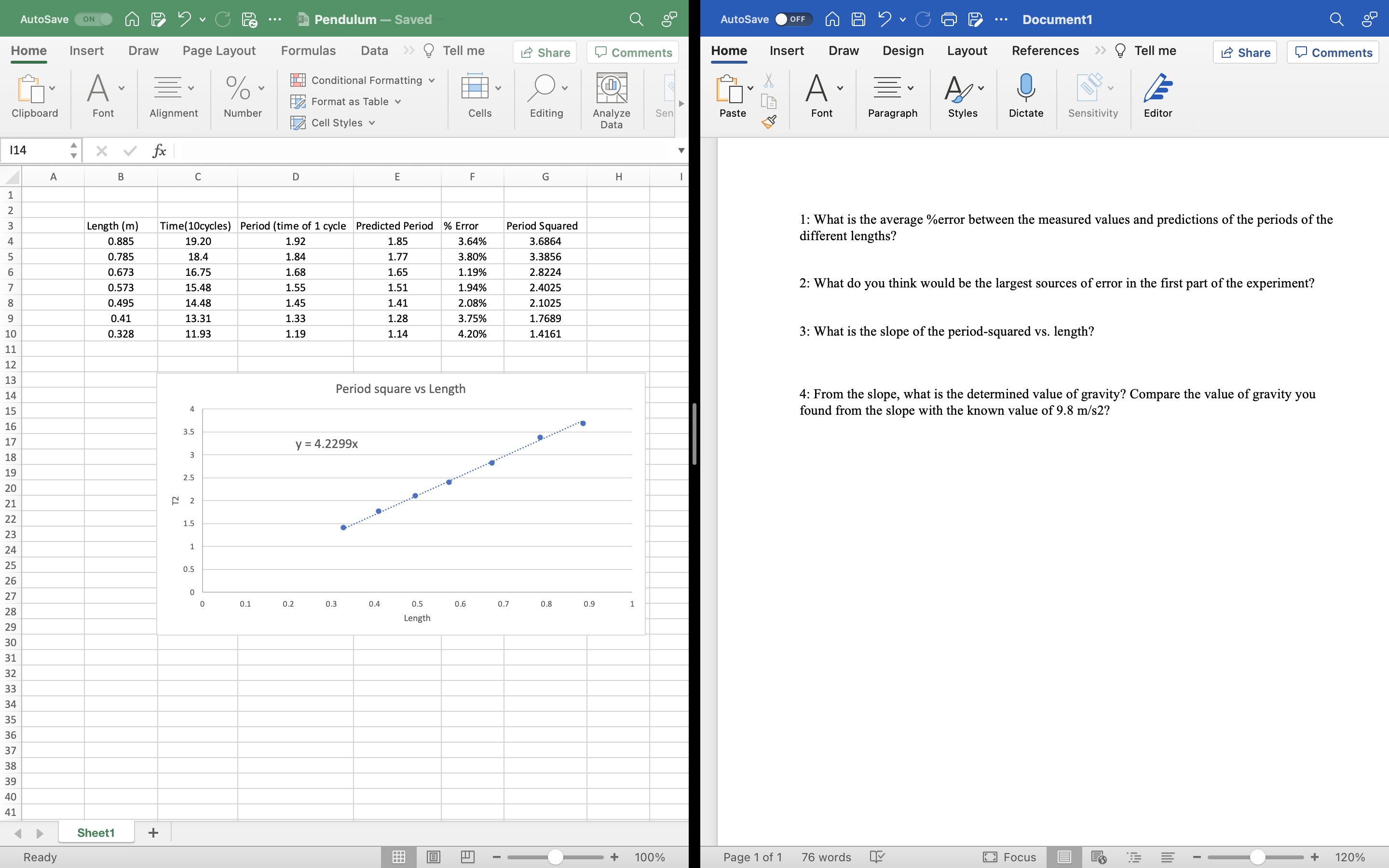Click the Word zoom slider handle
This screenshot has height=868, width=1389.
point(1257,857)
